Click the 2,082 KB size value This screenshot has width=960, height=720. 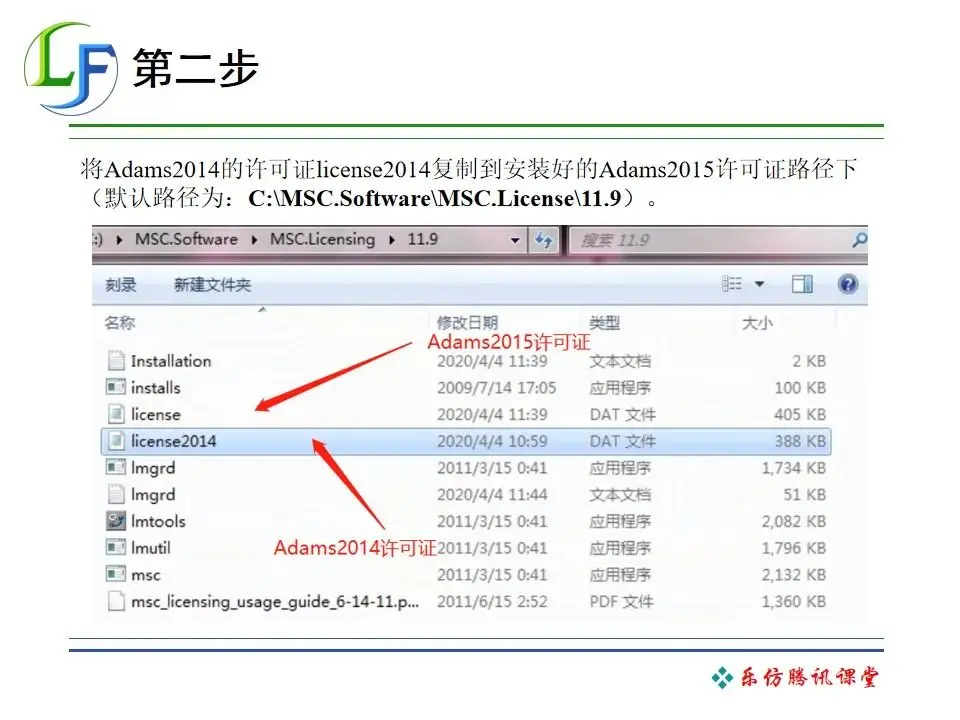[793, 521]
